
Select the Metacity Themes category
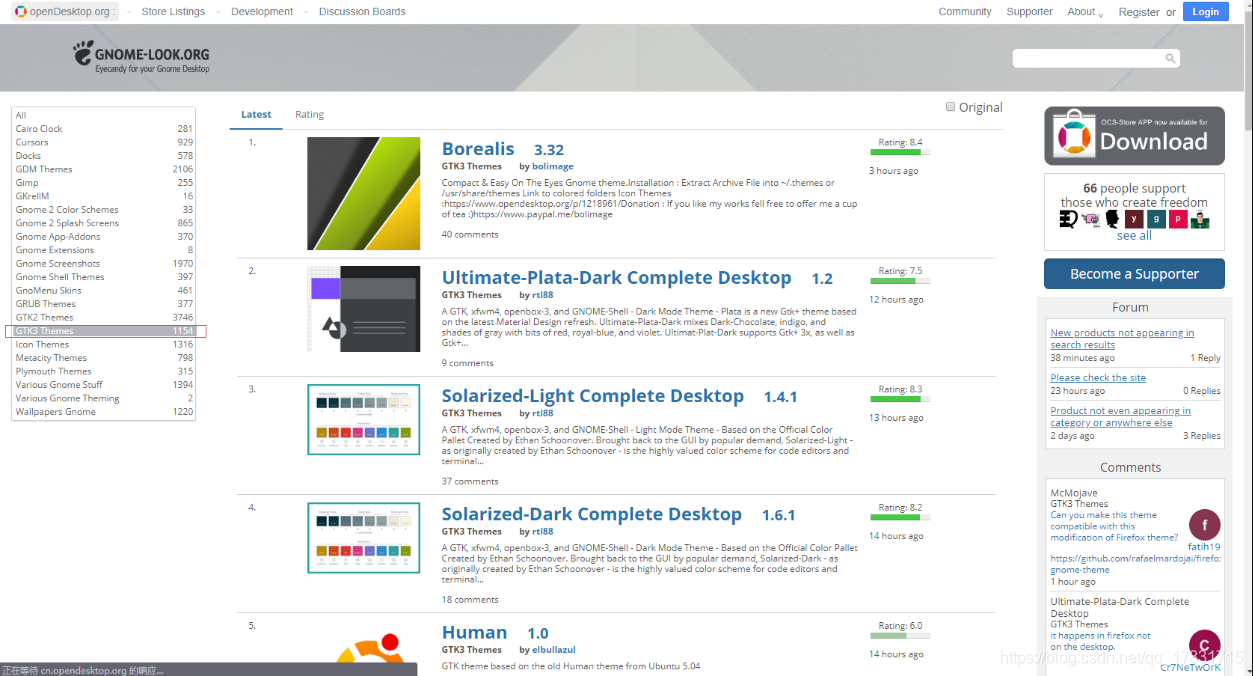click(x=104, y=358)
